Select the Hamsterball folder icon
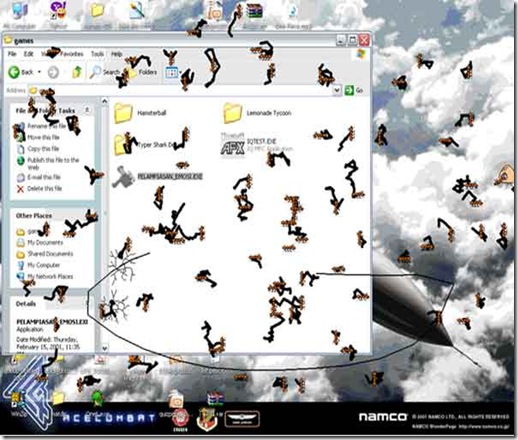This screenshot has height=440, width=518. (123, 113)
